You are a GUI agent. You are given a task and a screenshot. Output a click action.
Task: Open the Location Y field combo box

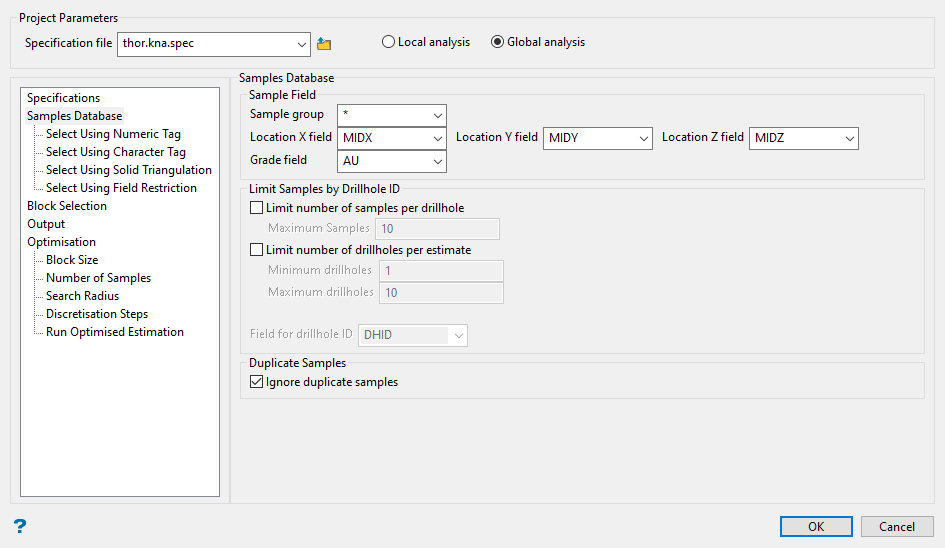pos(642,138)
